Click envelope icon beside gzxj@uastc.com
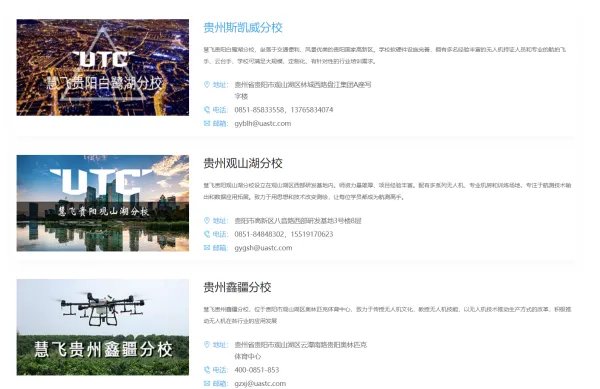The height and width of the screenshot is (389, 600). click(x=207, y=383)
